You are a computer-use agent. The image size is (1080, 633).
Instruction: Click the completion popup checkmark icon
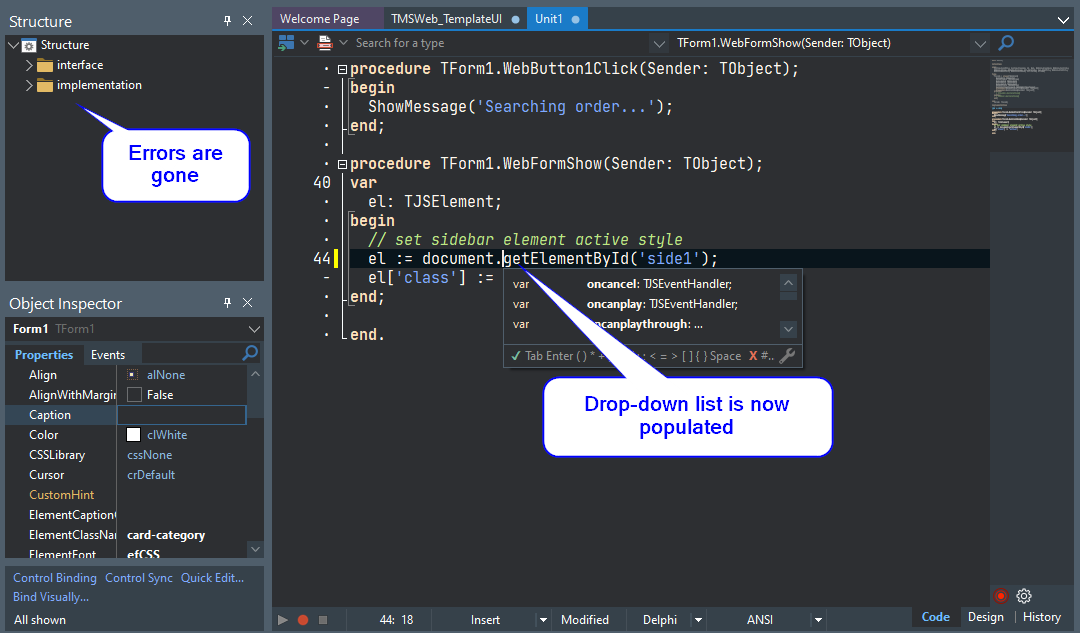click(515, 356)
